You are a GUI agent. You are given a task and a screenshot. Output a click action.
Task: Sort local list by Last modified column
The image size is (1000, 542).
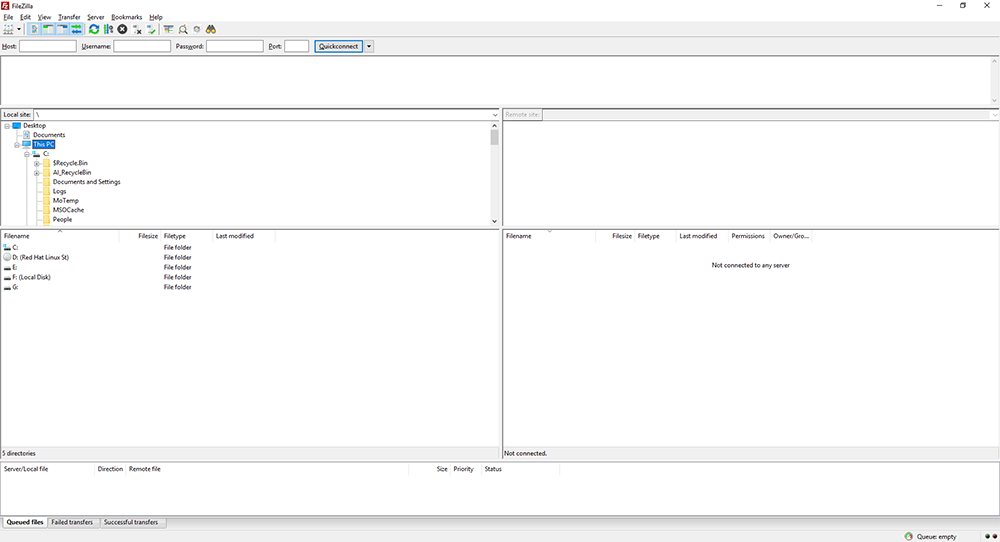click(243, 236)
